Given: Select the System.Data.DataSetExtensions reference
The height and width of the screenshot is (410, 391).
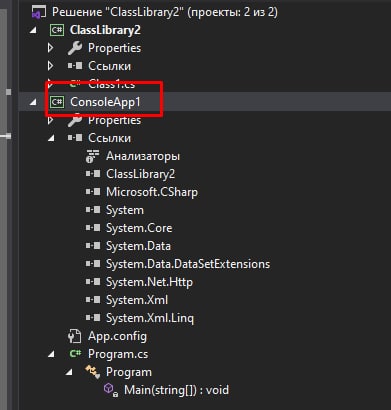Looking at the screenshot, I should (x=188, y=264).
